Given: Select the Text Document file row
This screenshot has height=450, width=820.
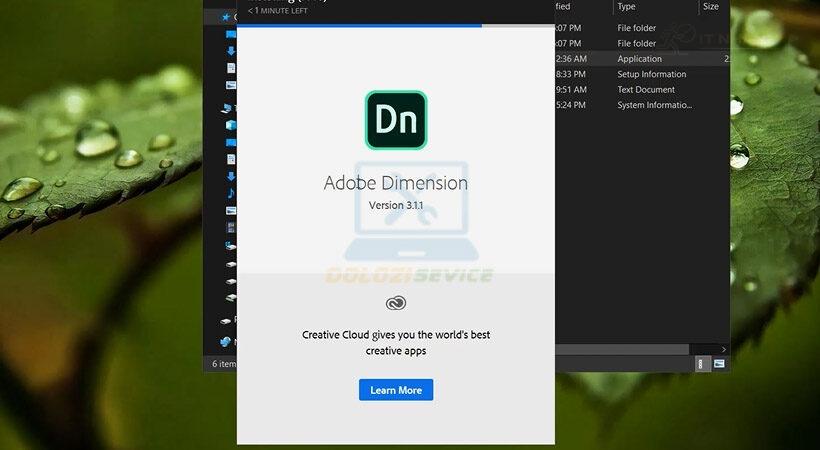Looking at the screenshot, I should [x=646, y=89].
